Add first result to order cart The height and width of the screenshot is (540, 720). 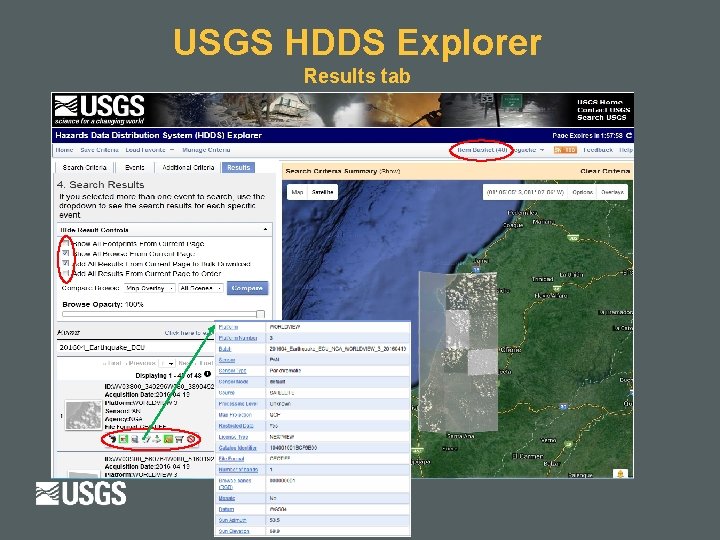(x=180, y=439)
